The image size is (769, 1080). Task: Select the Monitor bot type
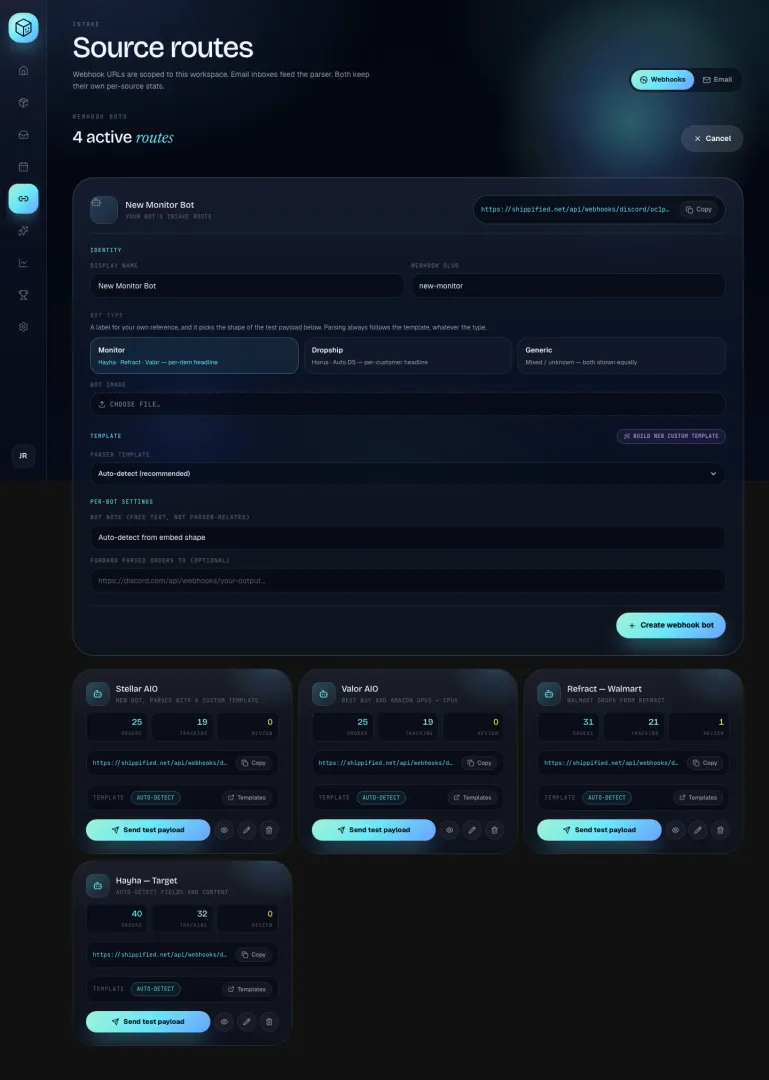[194, 355]
